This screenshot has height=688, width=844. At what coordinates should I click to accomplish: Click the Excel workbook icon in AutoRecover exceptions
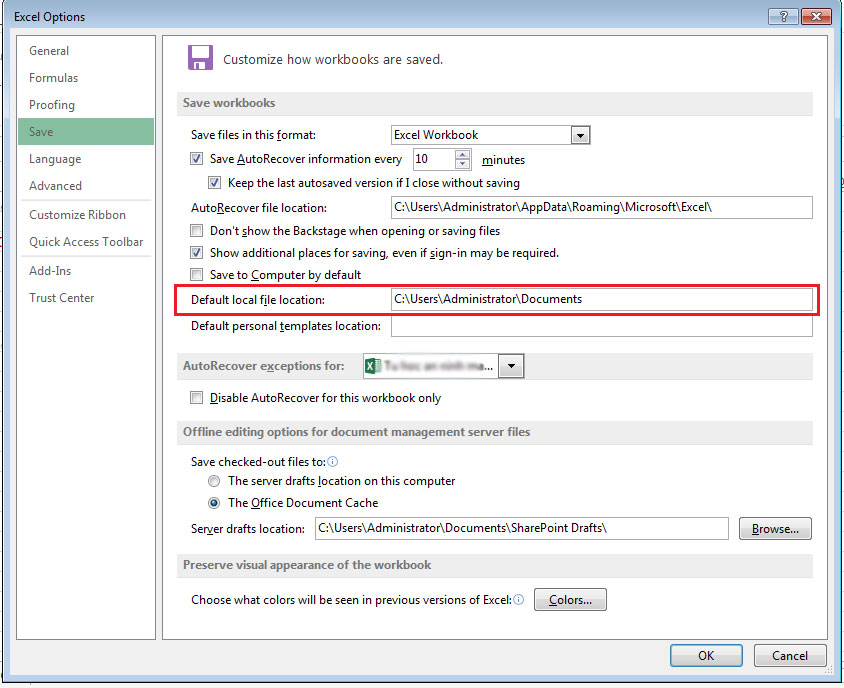(x=374, y=366)
